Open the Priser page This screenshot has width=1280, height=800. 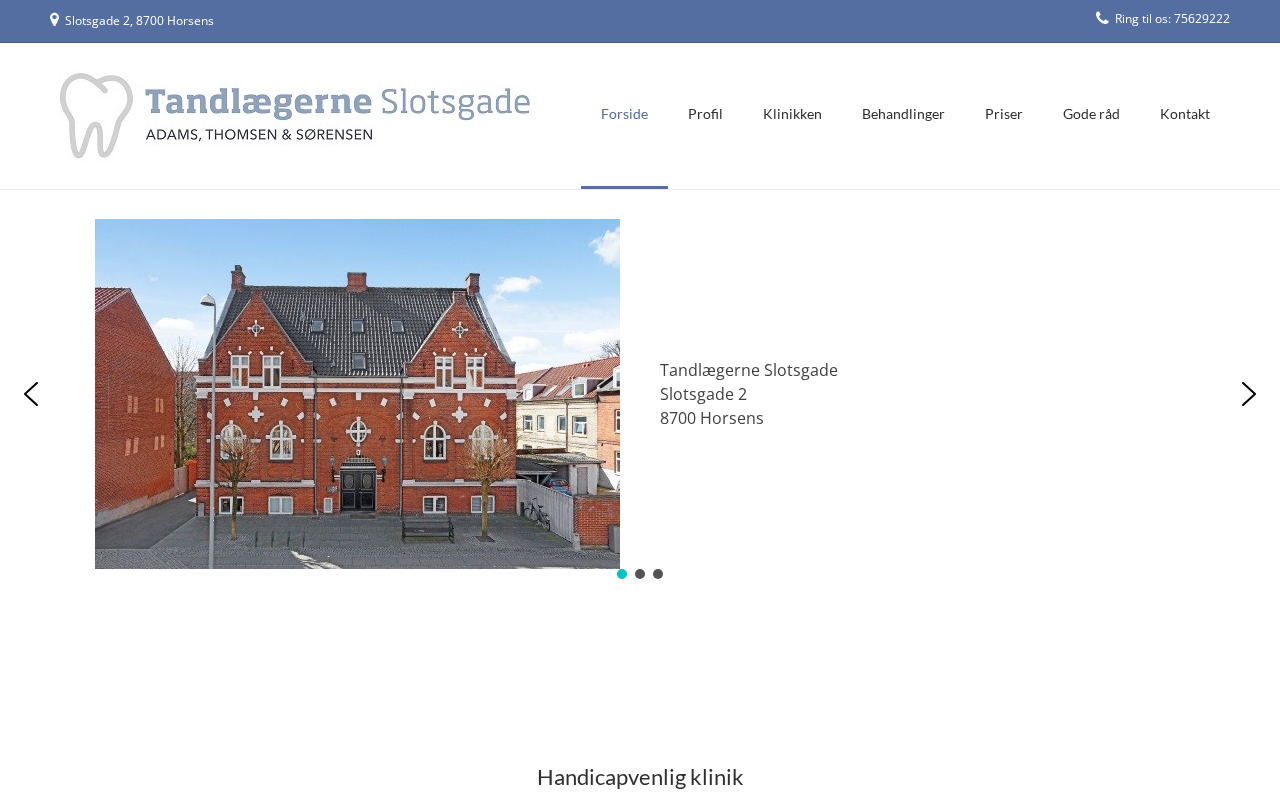1003,114
